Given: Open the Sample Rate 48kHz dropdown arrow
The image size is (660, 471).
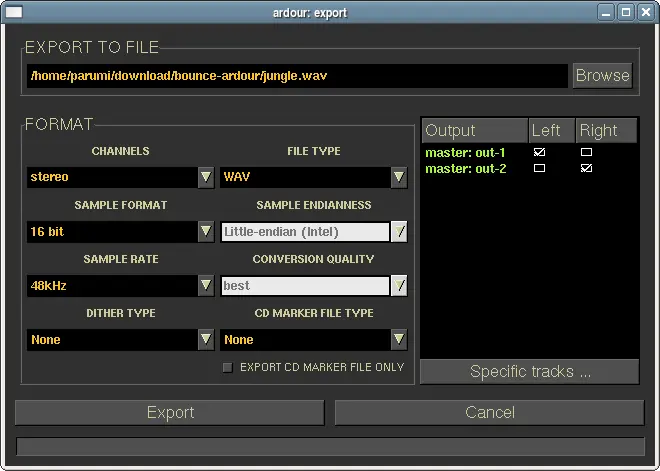Looking at the screenshot, I should 206,285.
